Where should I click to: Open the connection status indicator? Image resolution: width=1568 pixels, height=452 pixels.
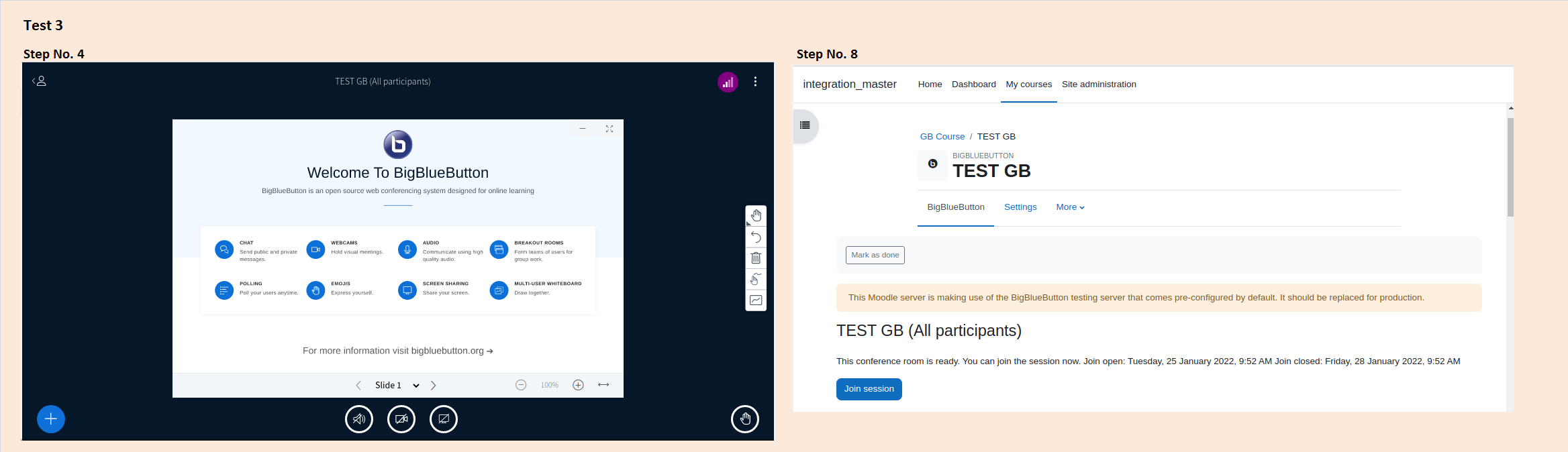[728, 82]
